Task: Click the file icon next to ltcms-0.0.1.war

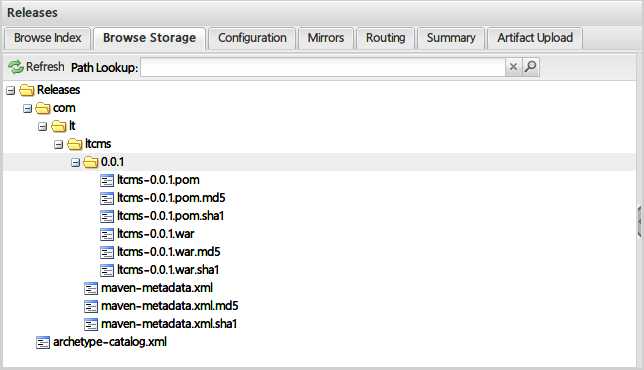Action: [x=107, y=234]
